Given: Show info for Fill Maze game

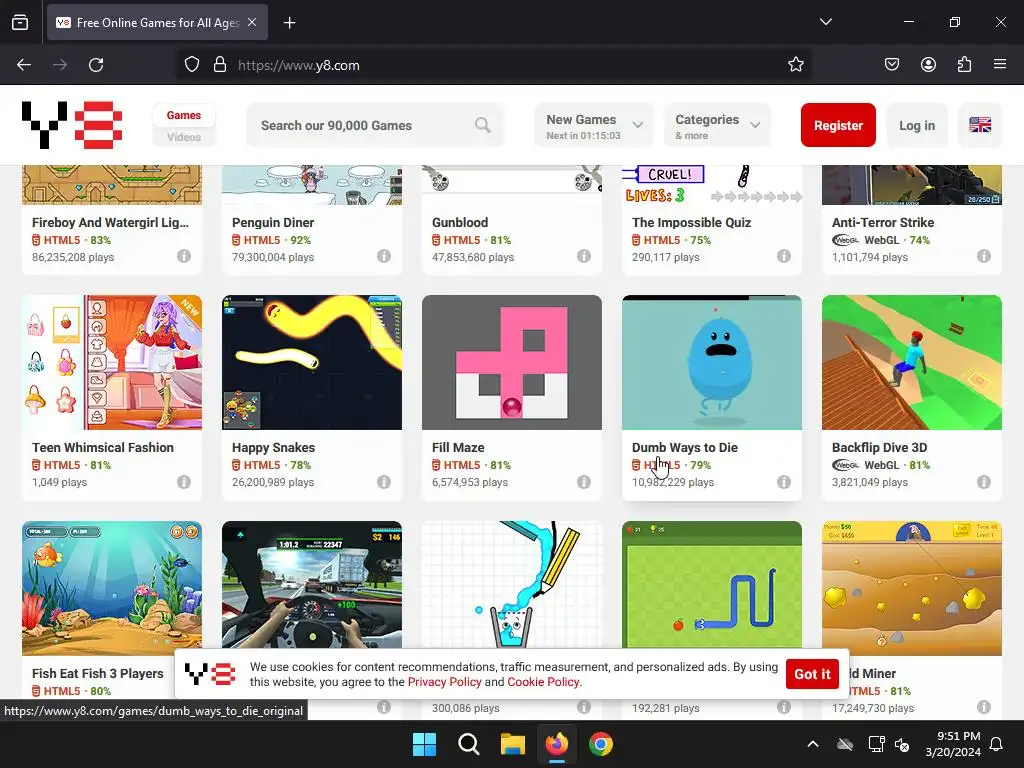Looking at the screenshot, I should tap(584, 482).
